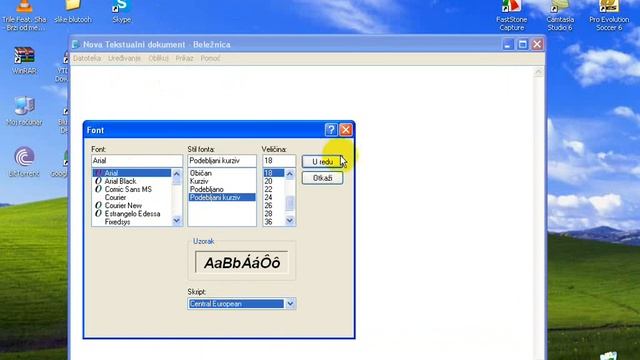Click size list scroll-up arrow
This screenshot has height=360, width=640.
coord(289,174)
